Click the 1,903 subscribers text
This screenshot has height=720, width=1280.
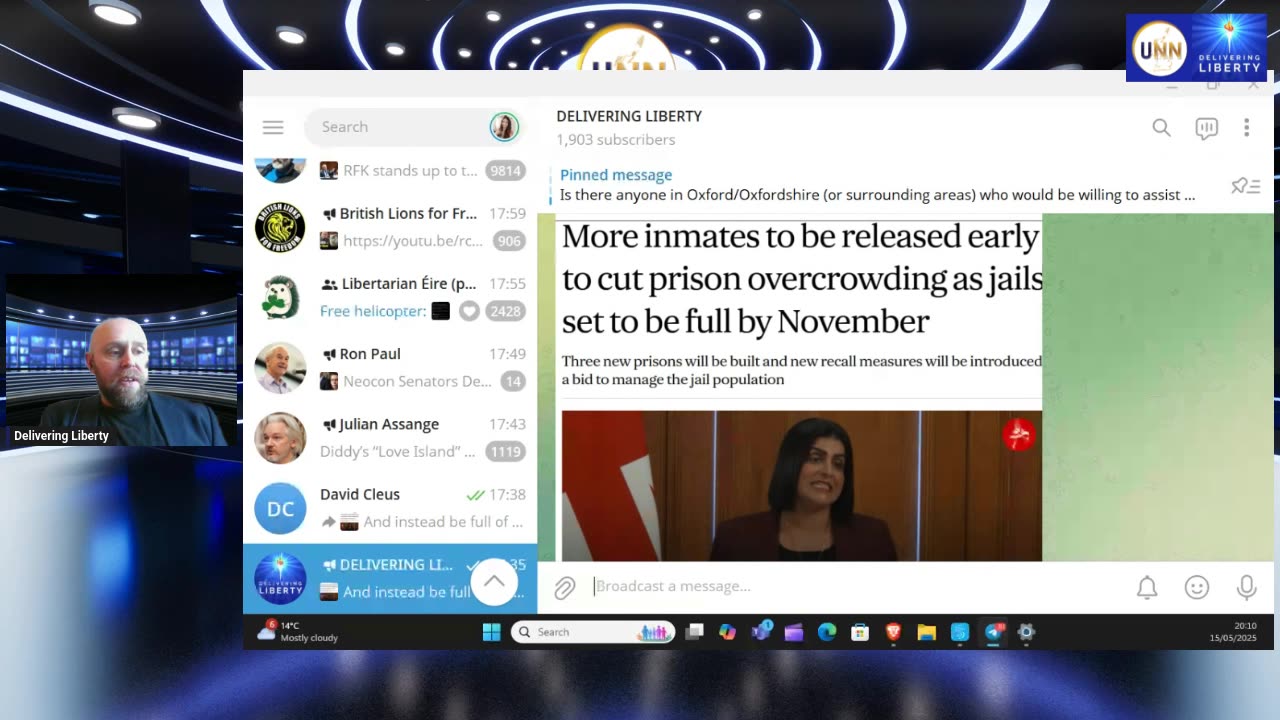[x=616, y=140]
